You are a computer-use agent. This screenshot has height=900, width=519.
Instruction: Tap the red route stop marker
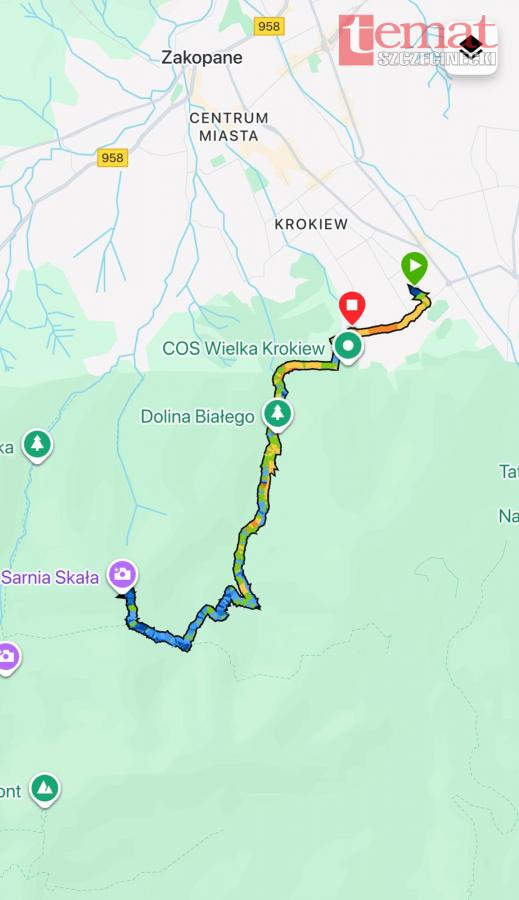(x=352, y=307)
